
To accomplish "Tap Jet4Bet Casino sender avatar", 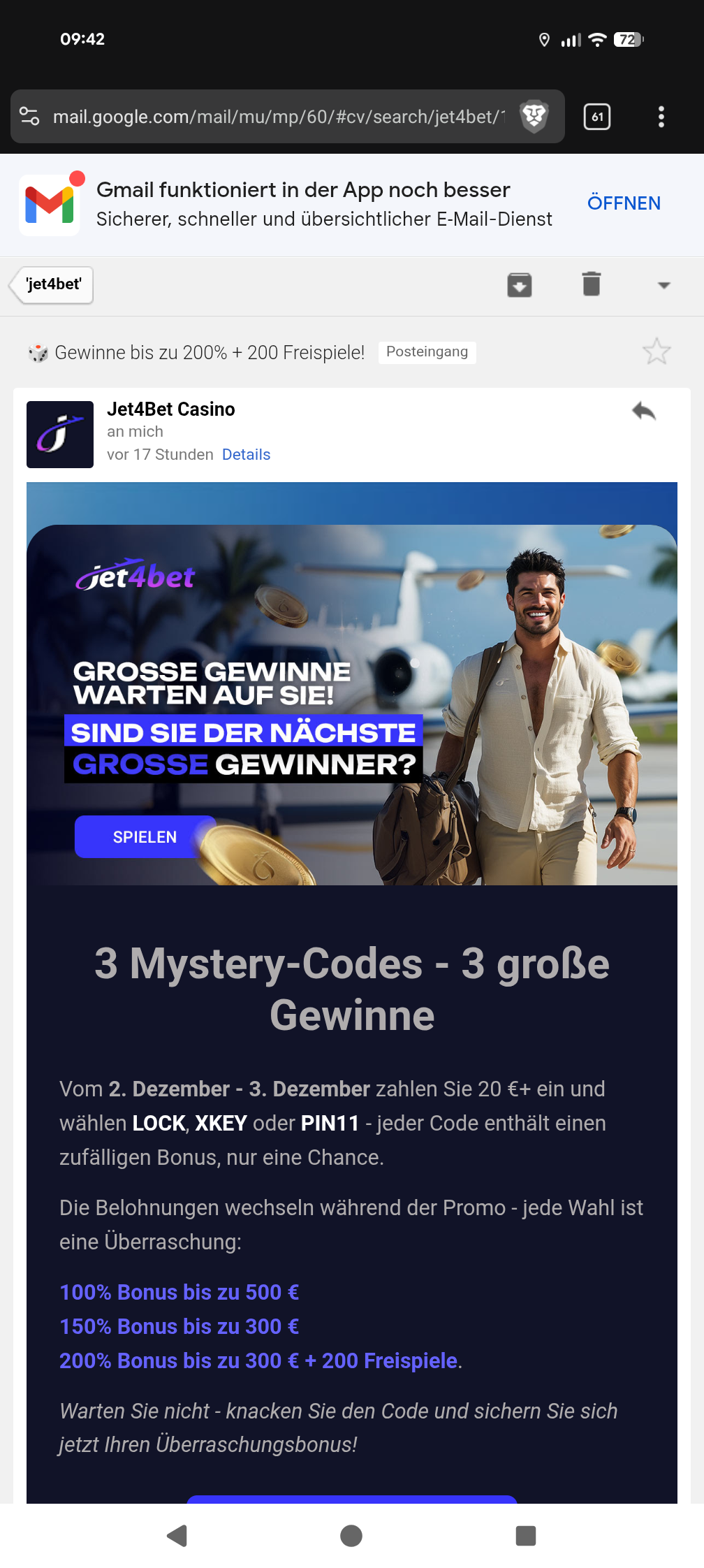I will [x=60, y=435].
